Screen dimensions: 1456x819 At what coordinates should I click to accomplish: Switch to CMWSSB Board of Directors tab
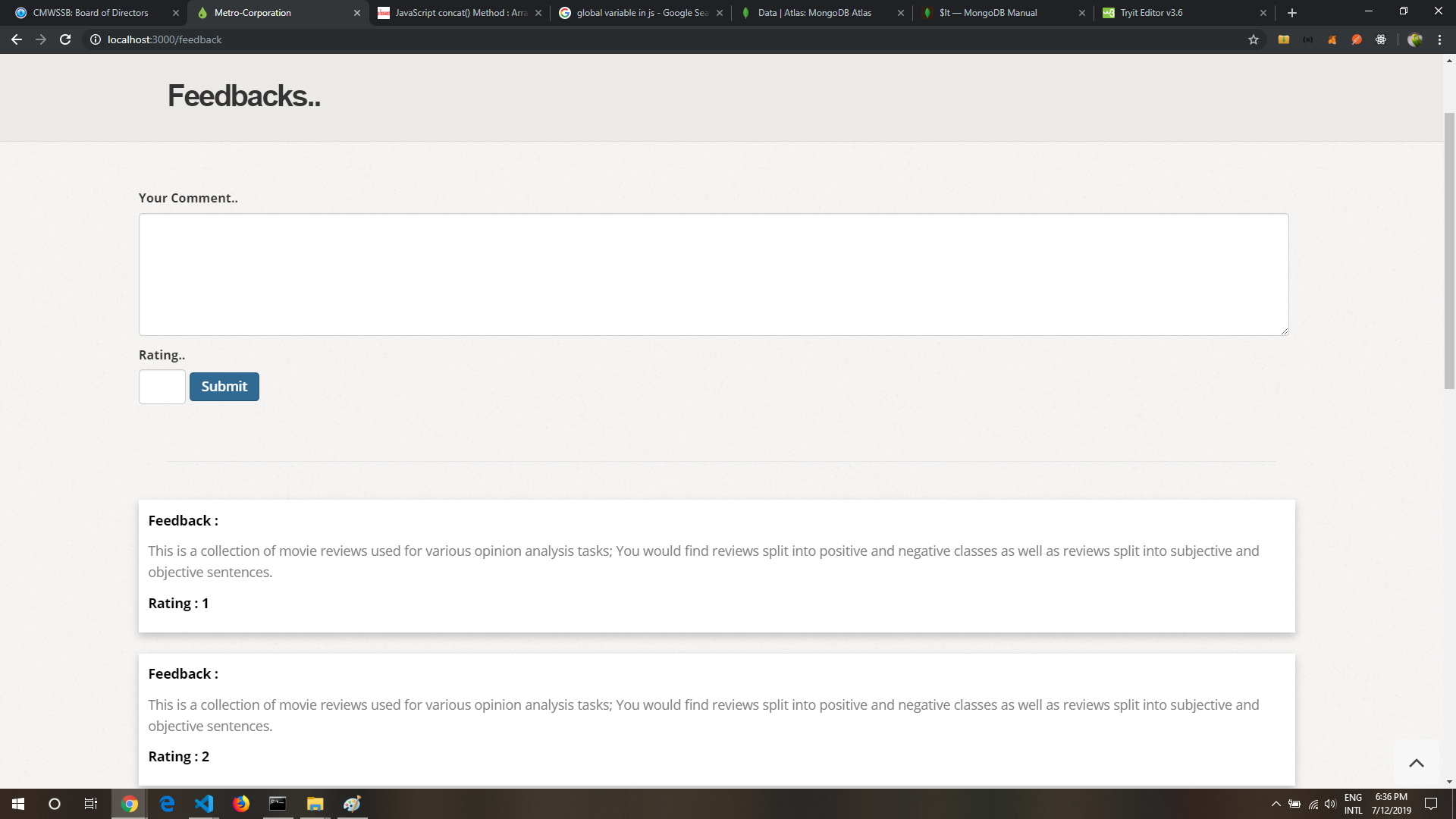[96, 13]
